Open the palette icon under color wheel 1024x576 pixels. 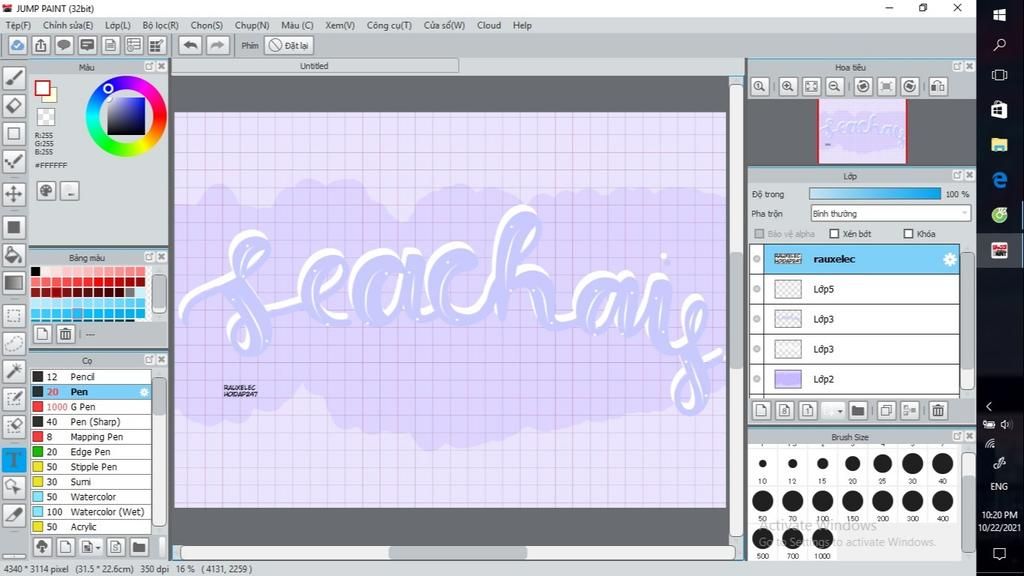[x=46, y=191]
